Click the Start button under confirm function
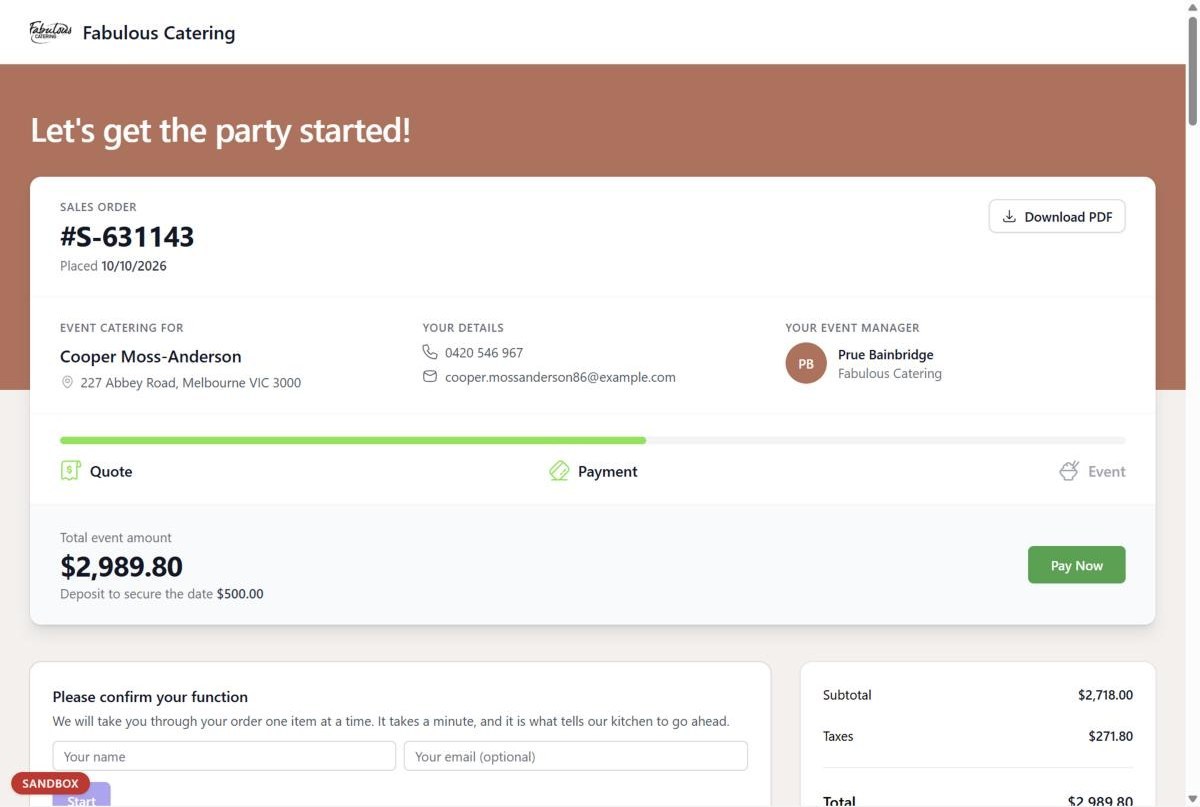The height and width of the screenshot is (807, 1200). (x=81, y=797)
